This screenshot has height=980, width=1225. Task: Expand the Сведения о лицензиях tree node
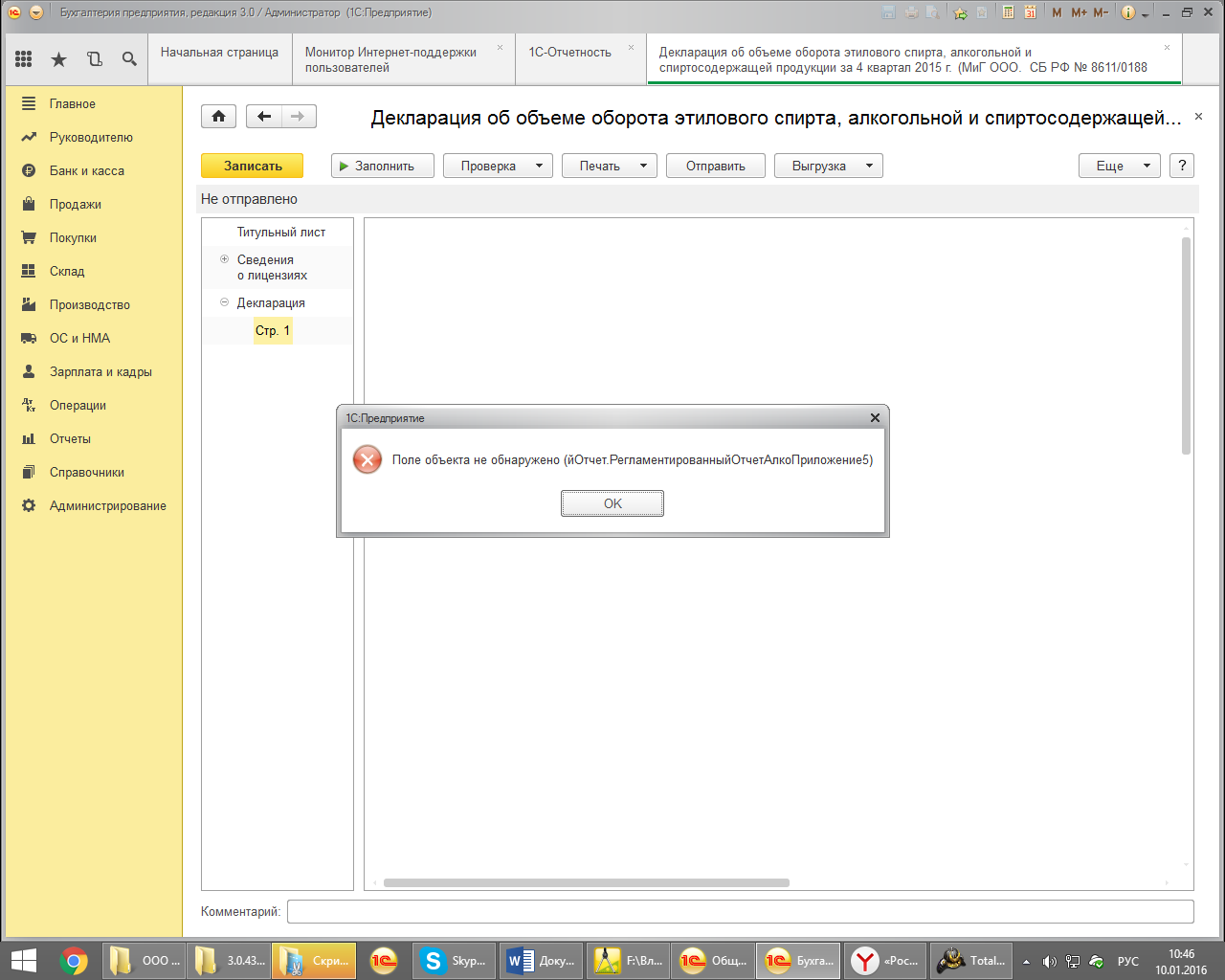click(224, 259)
